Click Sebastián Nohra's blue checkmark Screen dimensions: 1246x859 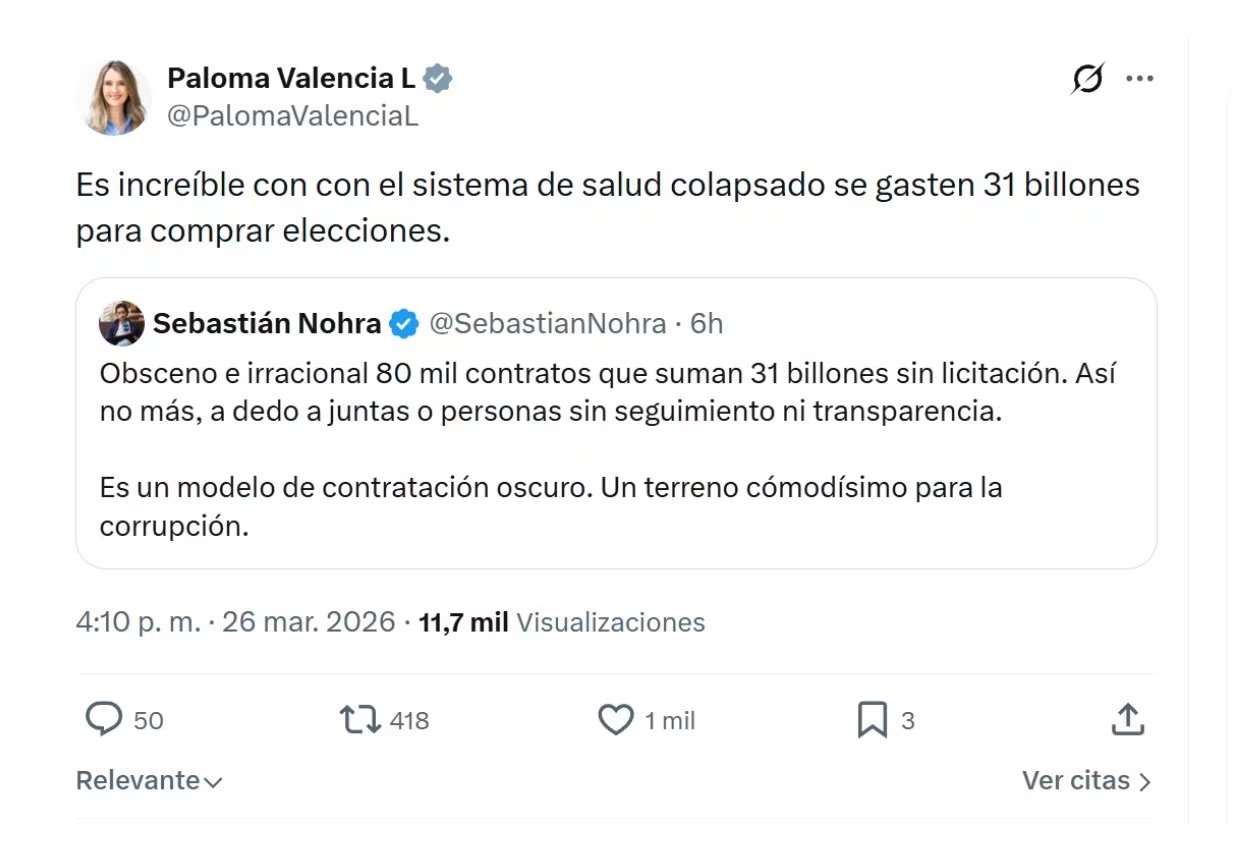coord(403,323)
